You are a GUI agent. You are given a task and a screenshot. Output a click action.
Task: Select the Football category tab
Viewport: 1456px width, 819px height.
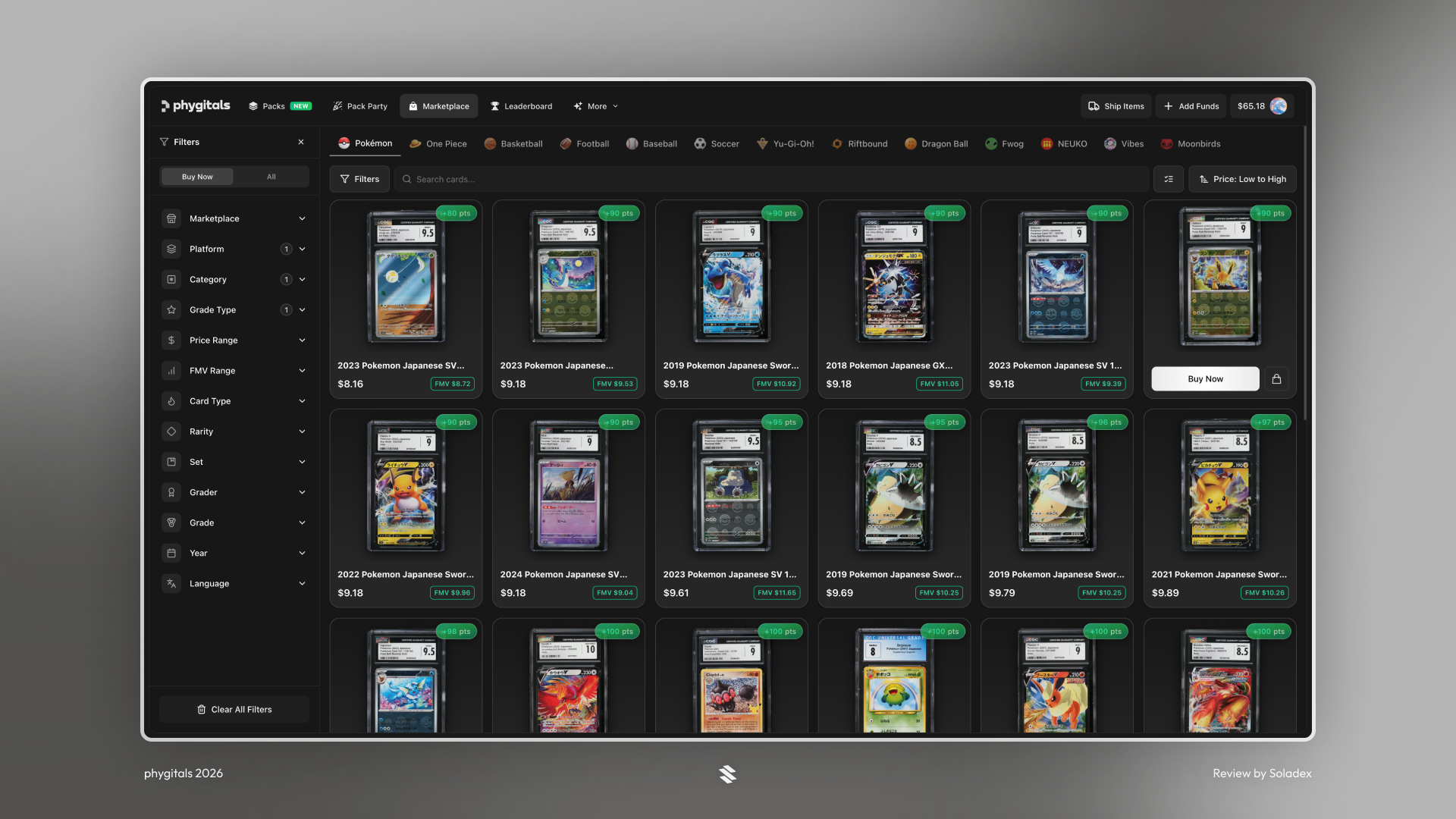coord(585,143)
